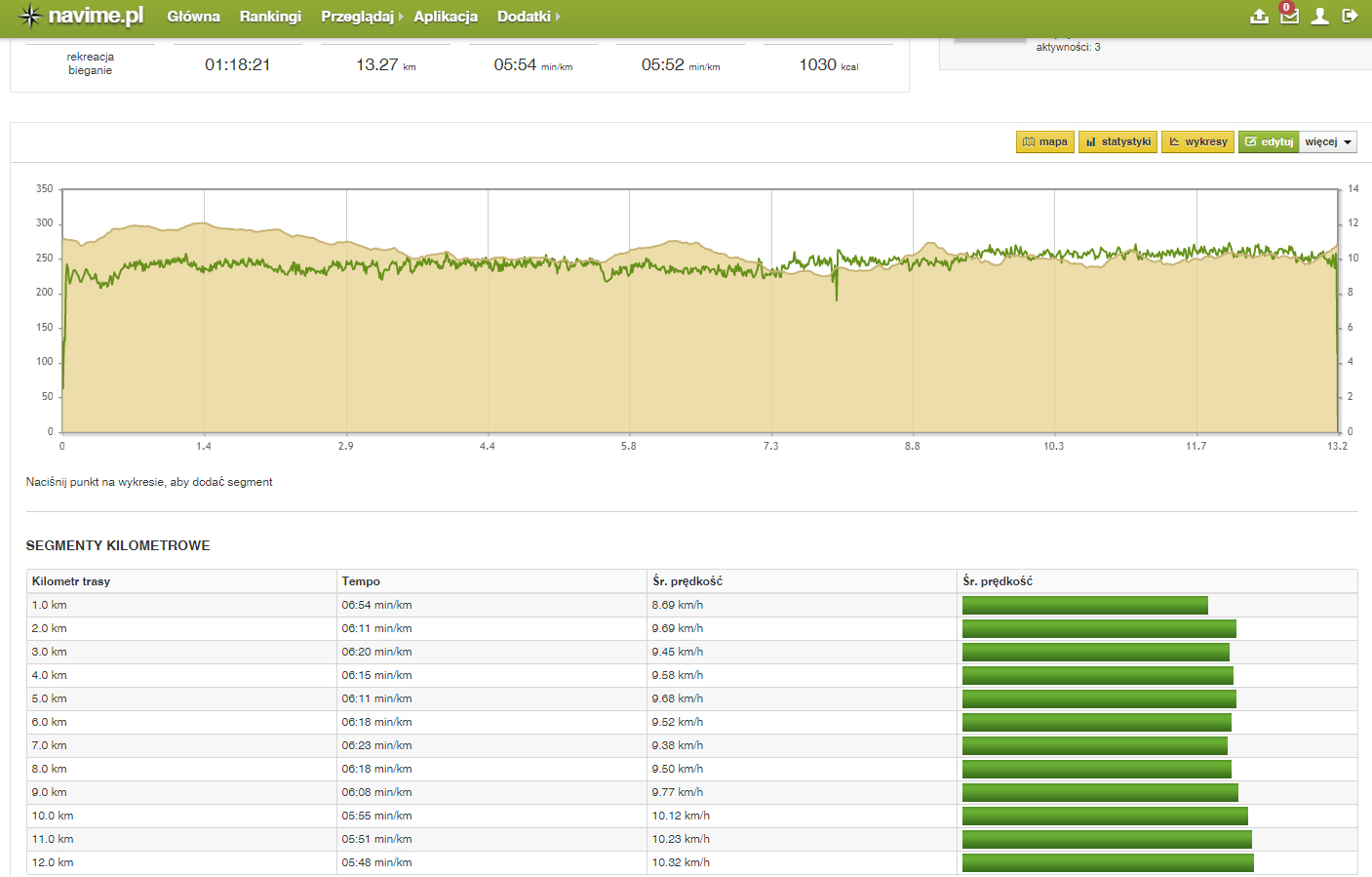Click the navime.pl compass logo
This screenshot has width=1372, height=877.
[30, 16]
